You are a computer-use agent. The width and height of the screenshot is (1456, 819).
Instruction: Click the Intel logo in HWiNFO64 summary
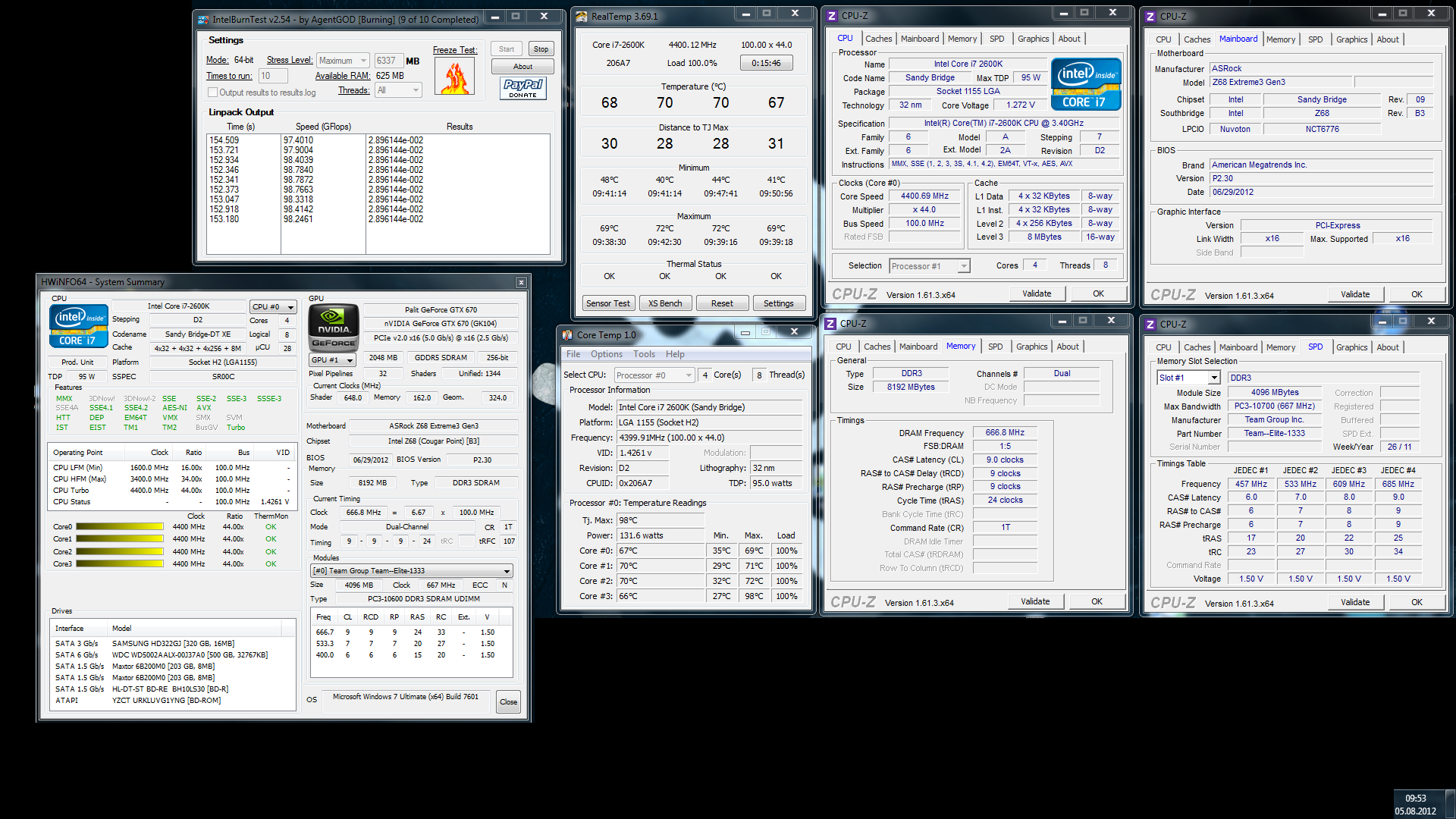click(78, 326)
